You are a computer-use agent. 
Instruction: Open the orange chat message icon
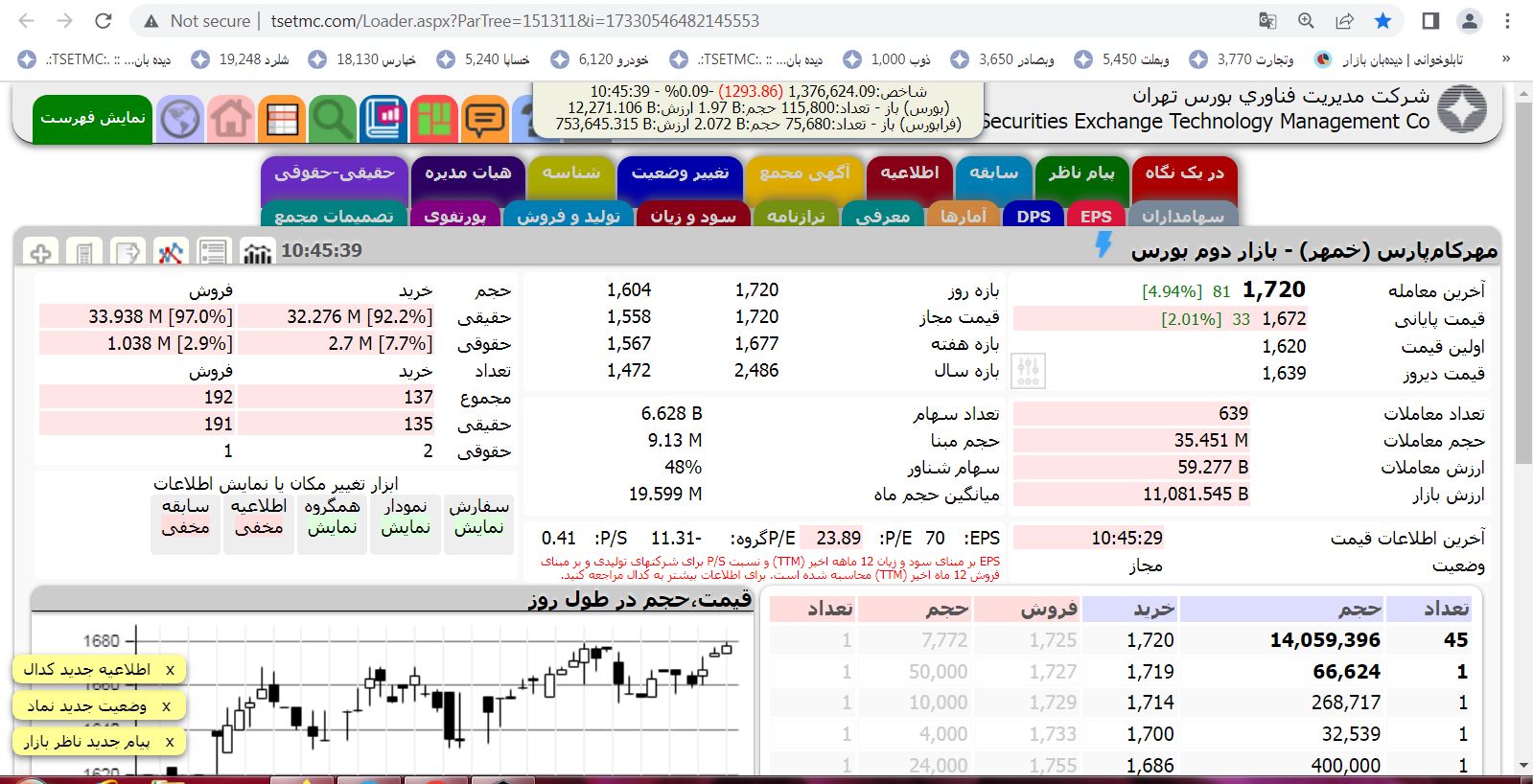(x=485, y=120)
